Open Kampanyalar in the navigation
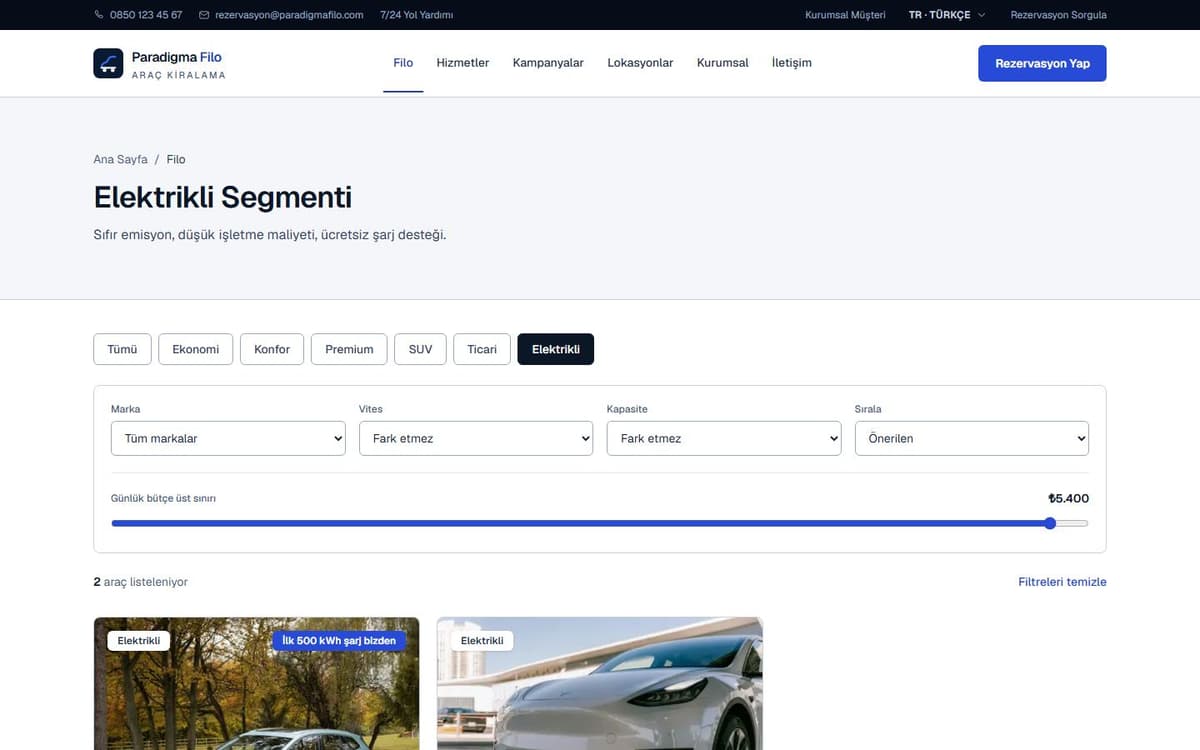This screenshot has height=750, width=1200. point(548,63)
